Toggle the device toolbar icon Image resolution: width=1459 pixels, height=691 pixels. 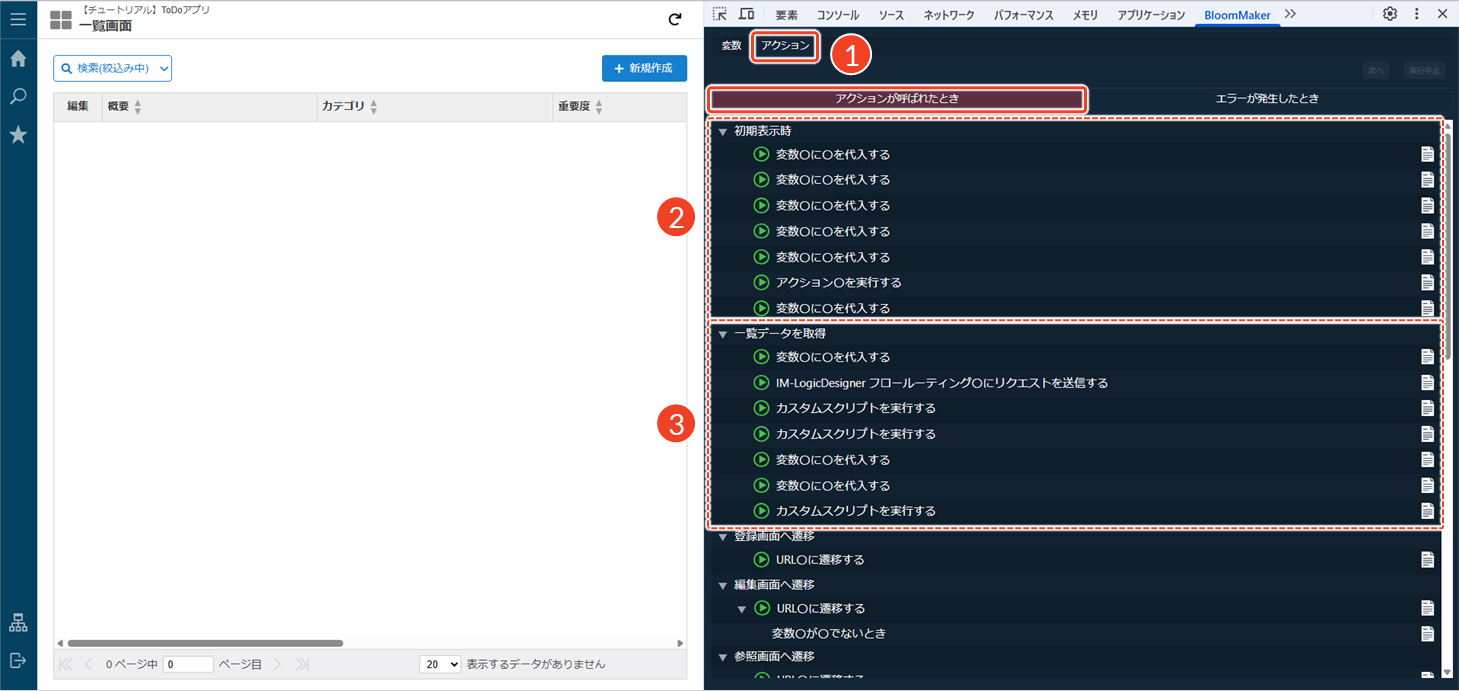click(x=746, y=14)
